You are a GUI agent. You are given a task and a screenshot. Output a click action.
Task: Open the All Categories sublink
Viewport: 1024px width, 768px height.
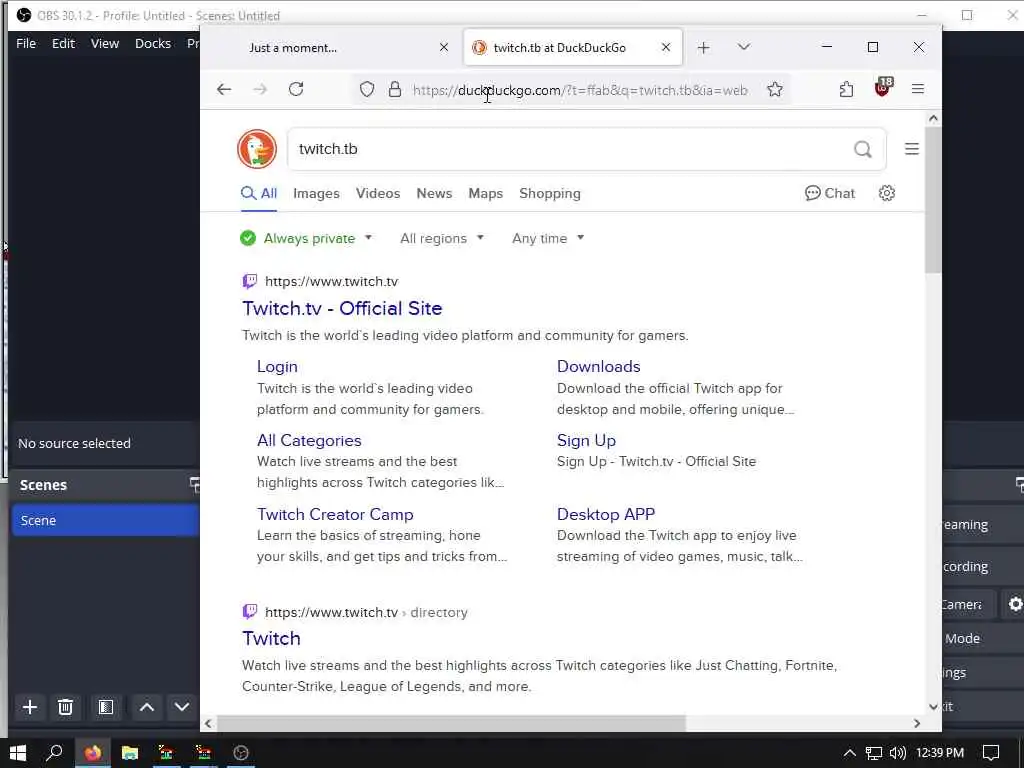point(309,441)
